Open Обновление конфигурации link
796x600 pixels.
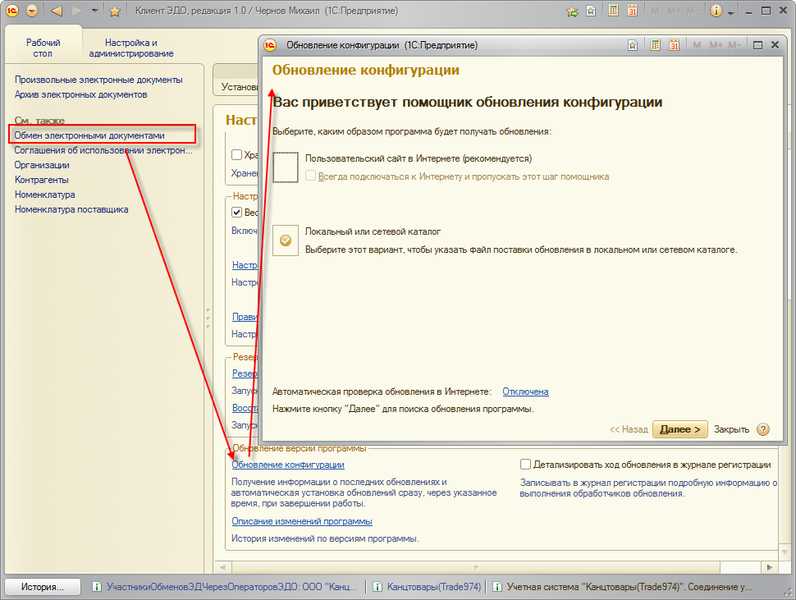tap(288, 464)
